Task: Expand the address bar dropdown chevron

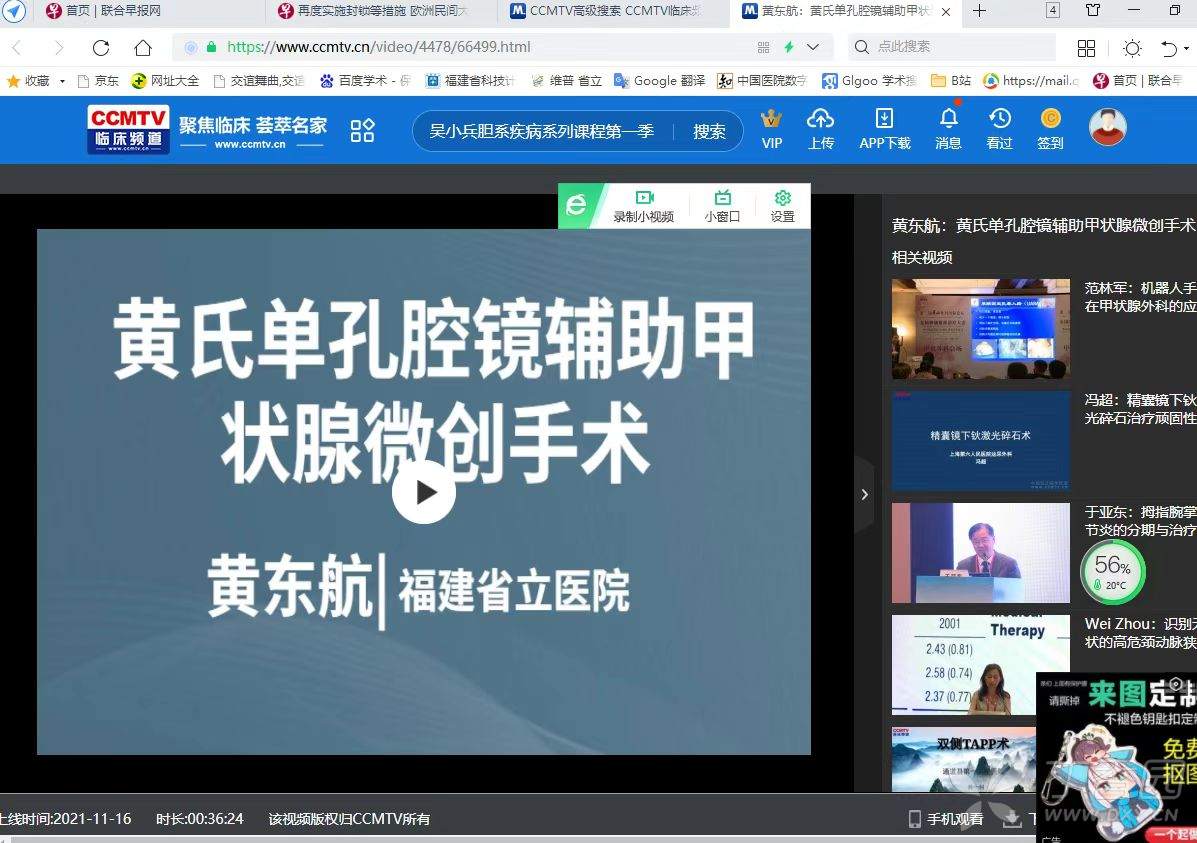Action: tap(813, 47)
